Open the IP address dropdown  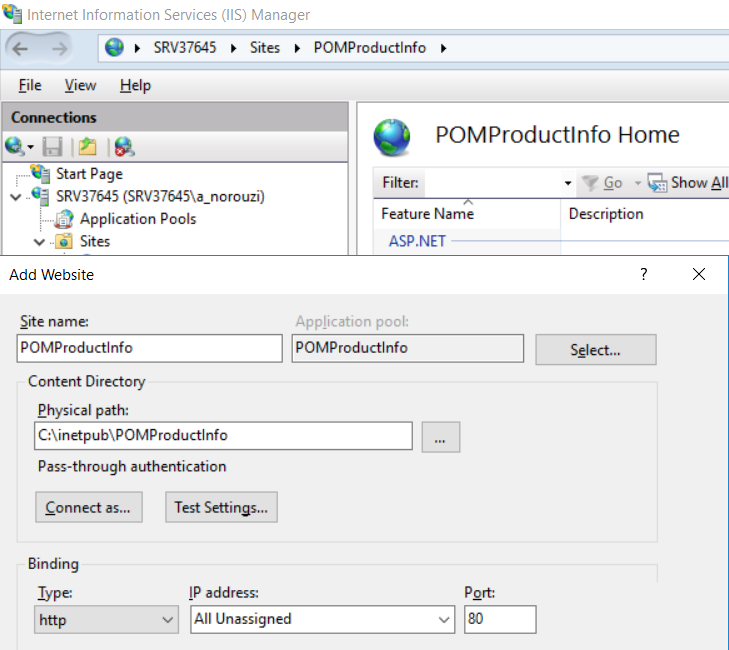tap(444, 620)
